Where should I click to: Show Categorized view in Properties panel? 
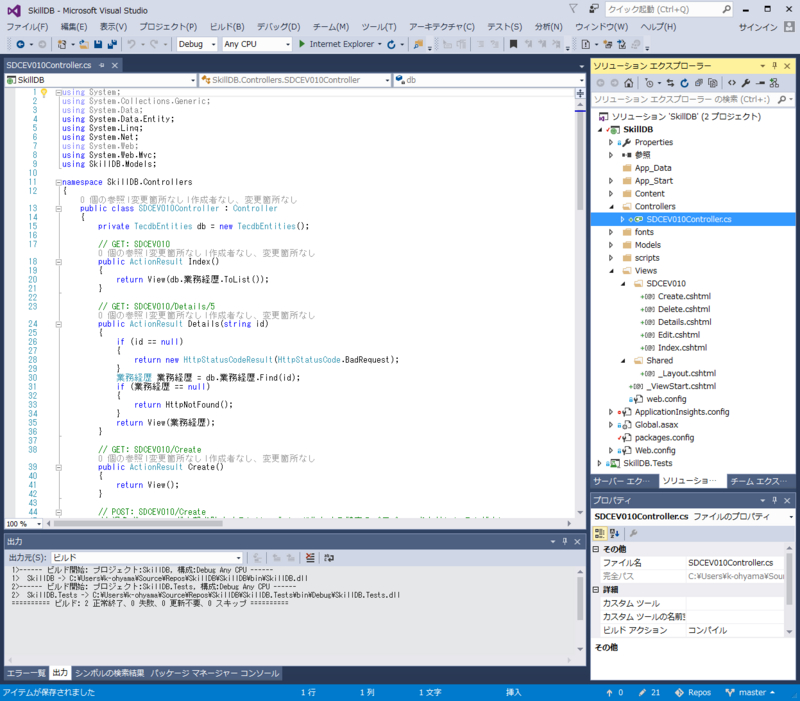[600, 533]
